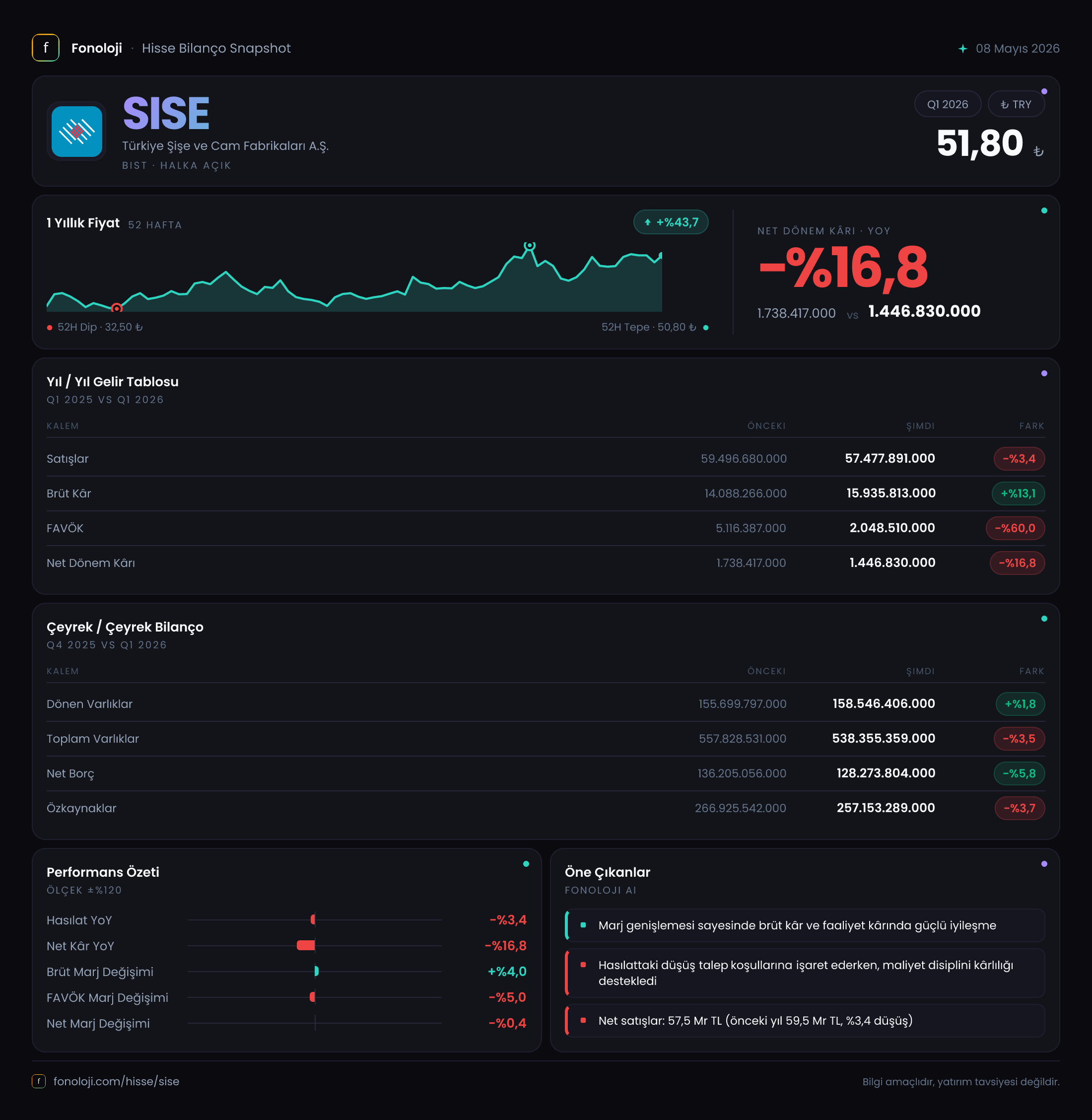This screenshot has height=1120, width=1092.
Task: Click the current sales value 57.477.891.000
Action: point(889,458)
